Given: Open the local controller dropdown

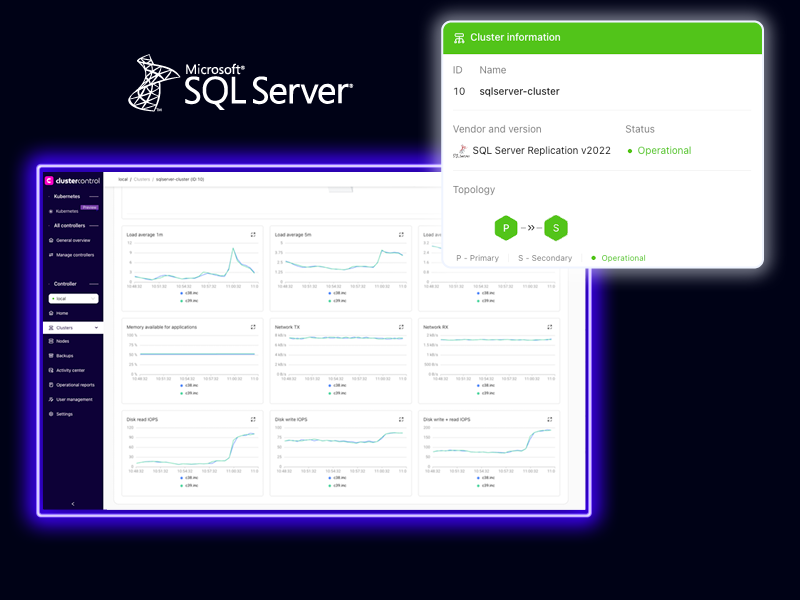Looking at the screenshot, I should [x=74, y=298].
